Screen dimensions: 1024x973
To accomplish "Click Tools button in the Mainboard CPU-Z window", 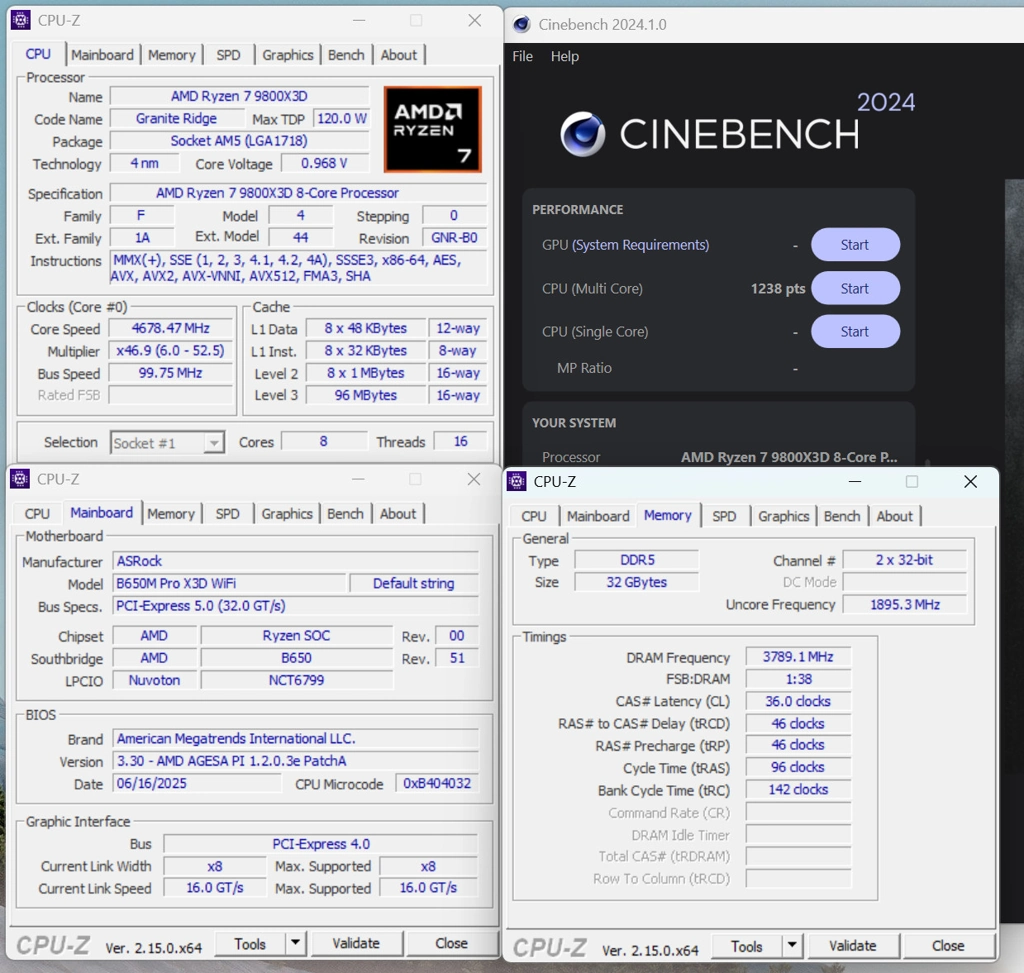I will coord(250,944).
